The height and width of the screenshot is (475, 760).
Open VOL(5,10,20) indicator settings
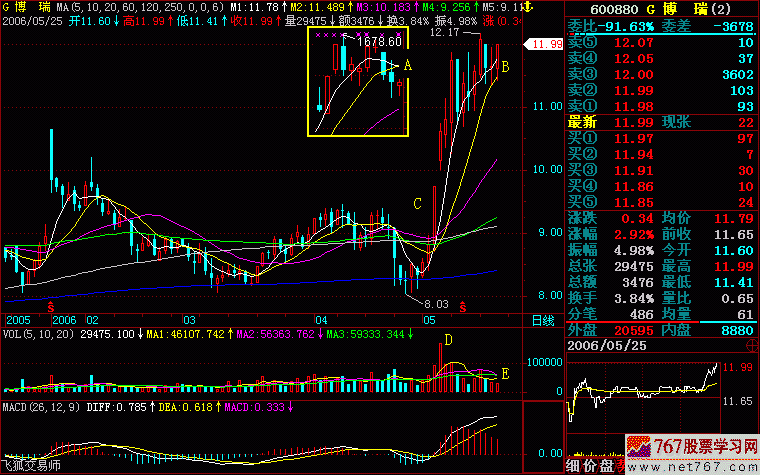click(x=38, y=333)
